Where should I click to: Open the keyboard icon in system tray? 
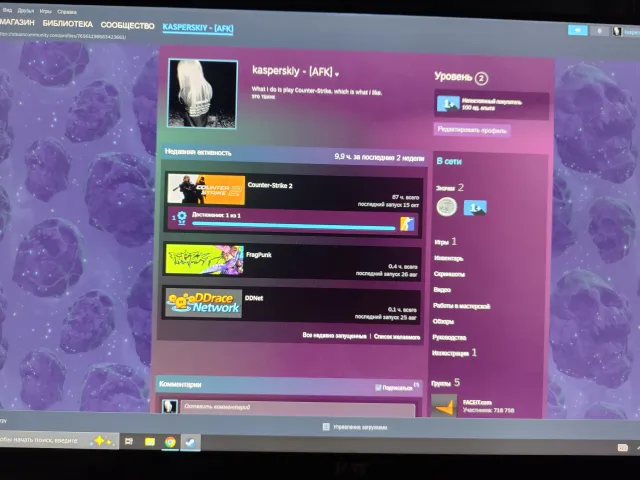click(622, 448)
